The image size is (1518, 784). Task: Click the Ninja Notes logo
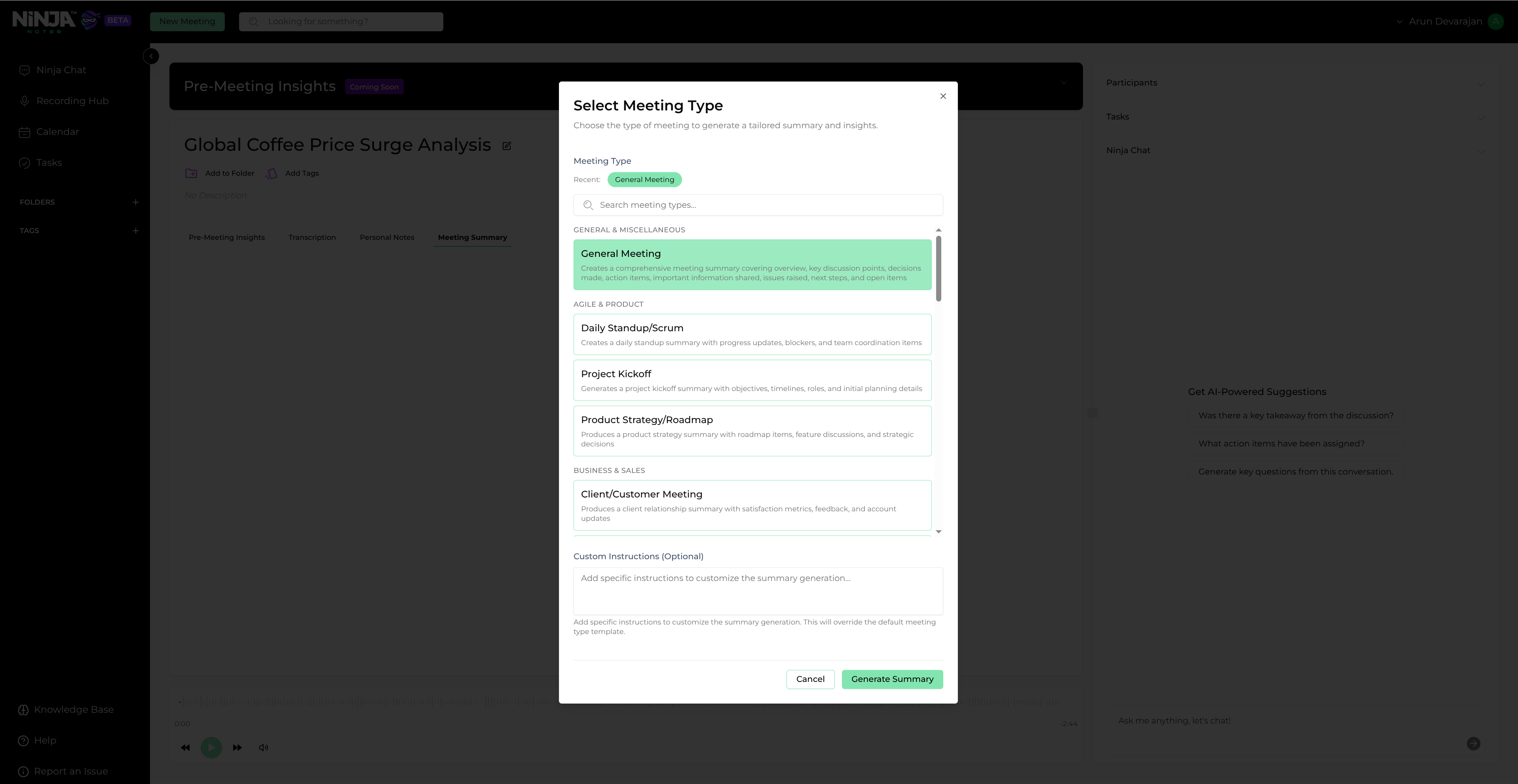(56, 21)
